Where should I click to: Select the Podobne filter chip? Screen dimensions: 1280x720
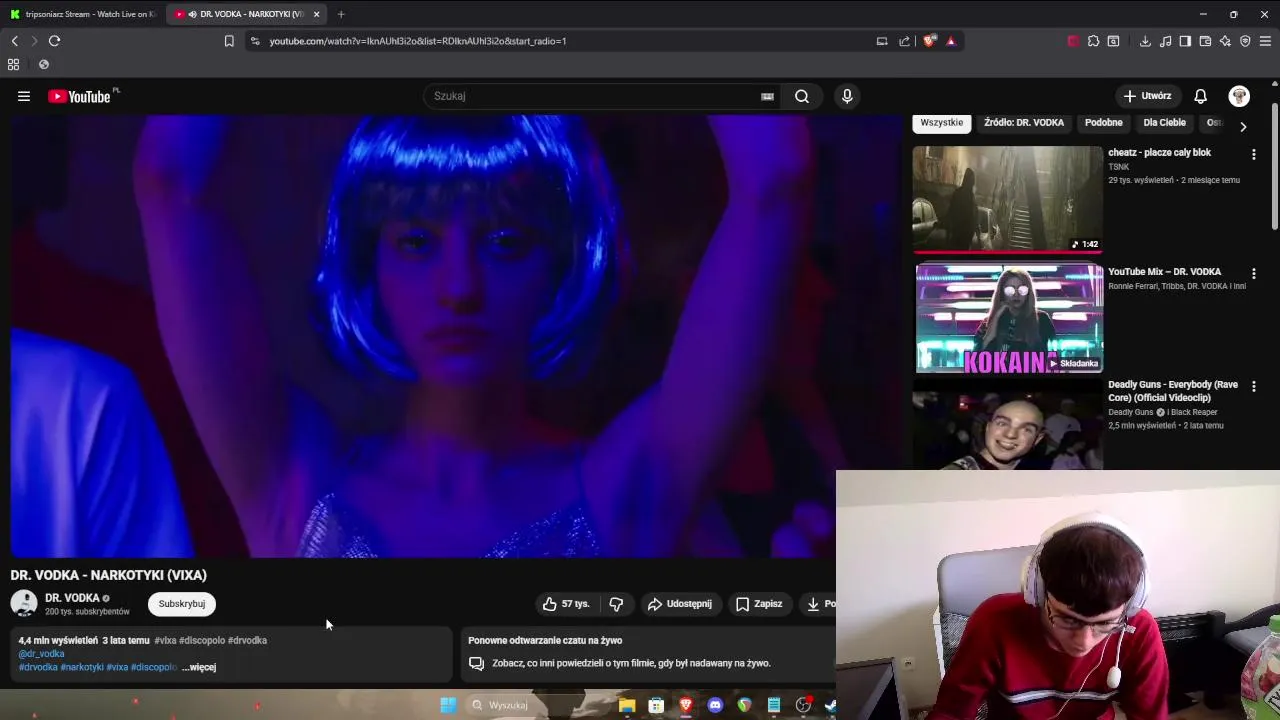pyautogui.click(x=1103, y=123)
